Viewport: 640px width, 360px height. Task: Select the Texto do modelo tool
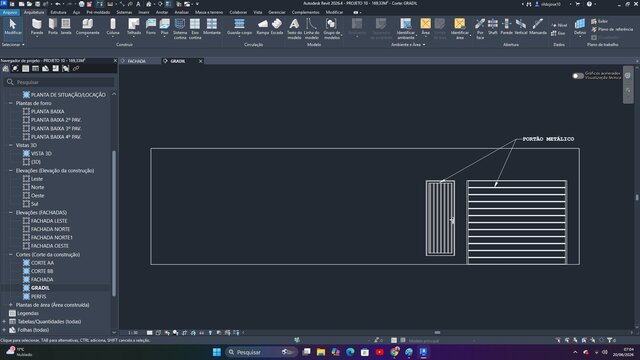click(294, 29)
